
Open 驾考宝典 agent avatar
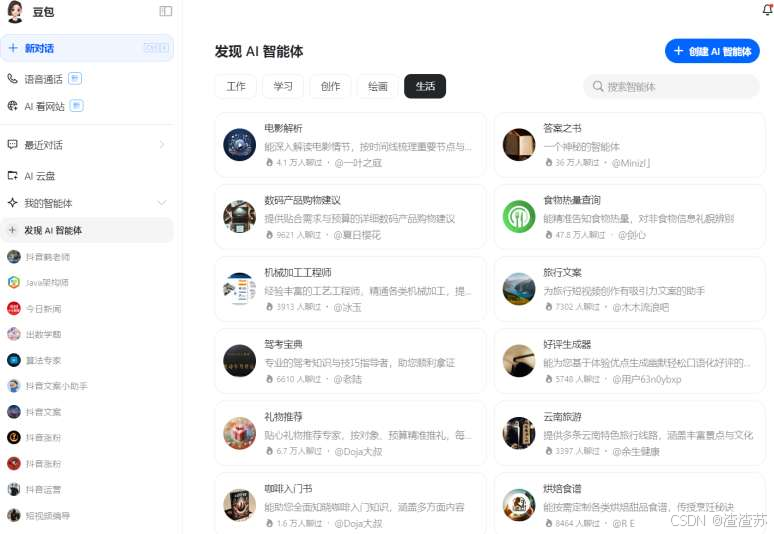coord(239,361)
